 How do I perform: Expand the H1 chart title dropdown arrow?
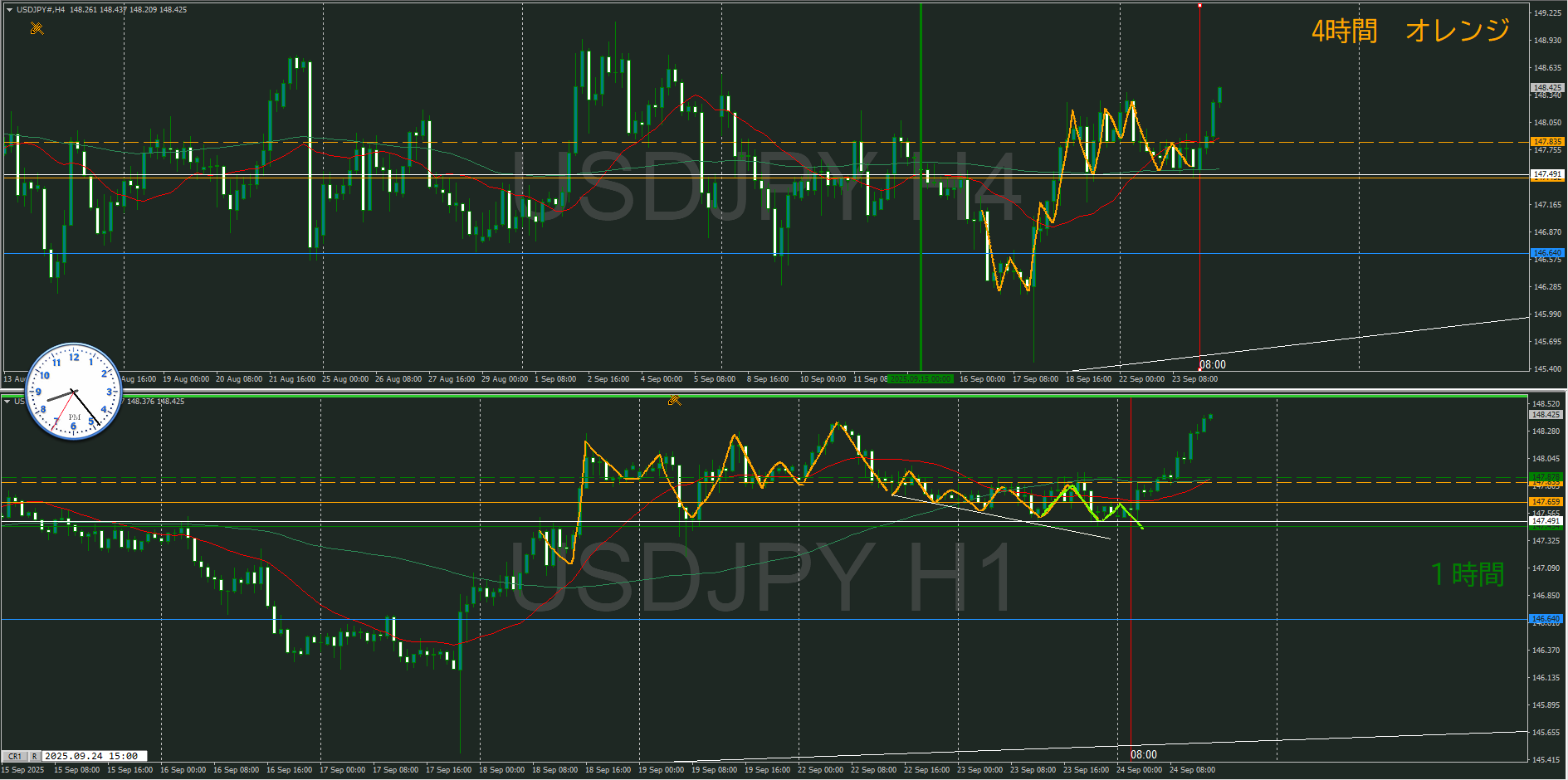7,402
